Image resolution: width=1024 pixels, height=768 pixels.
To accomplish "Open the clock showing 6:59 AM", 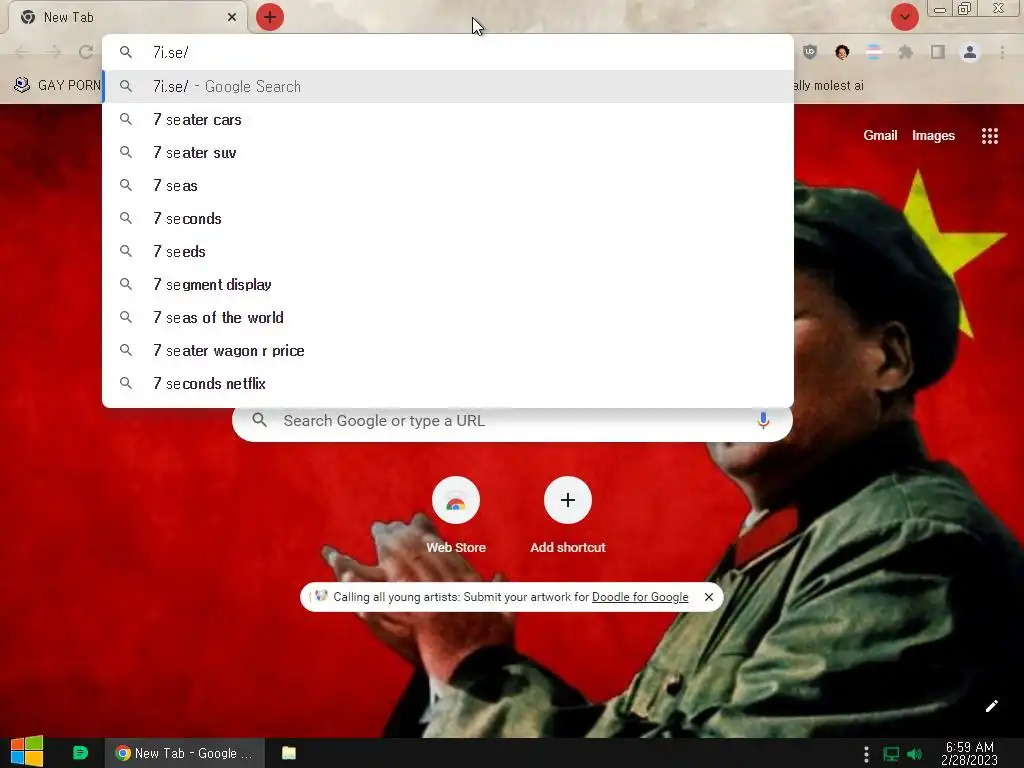I will coord(970,753).
